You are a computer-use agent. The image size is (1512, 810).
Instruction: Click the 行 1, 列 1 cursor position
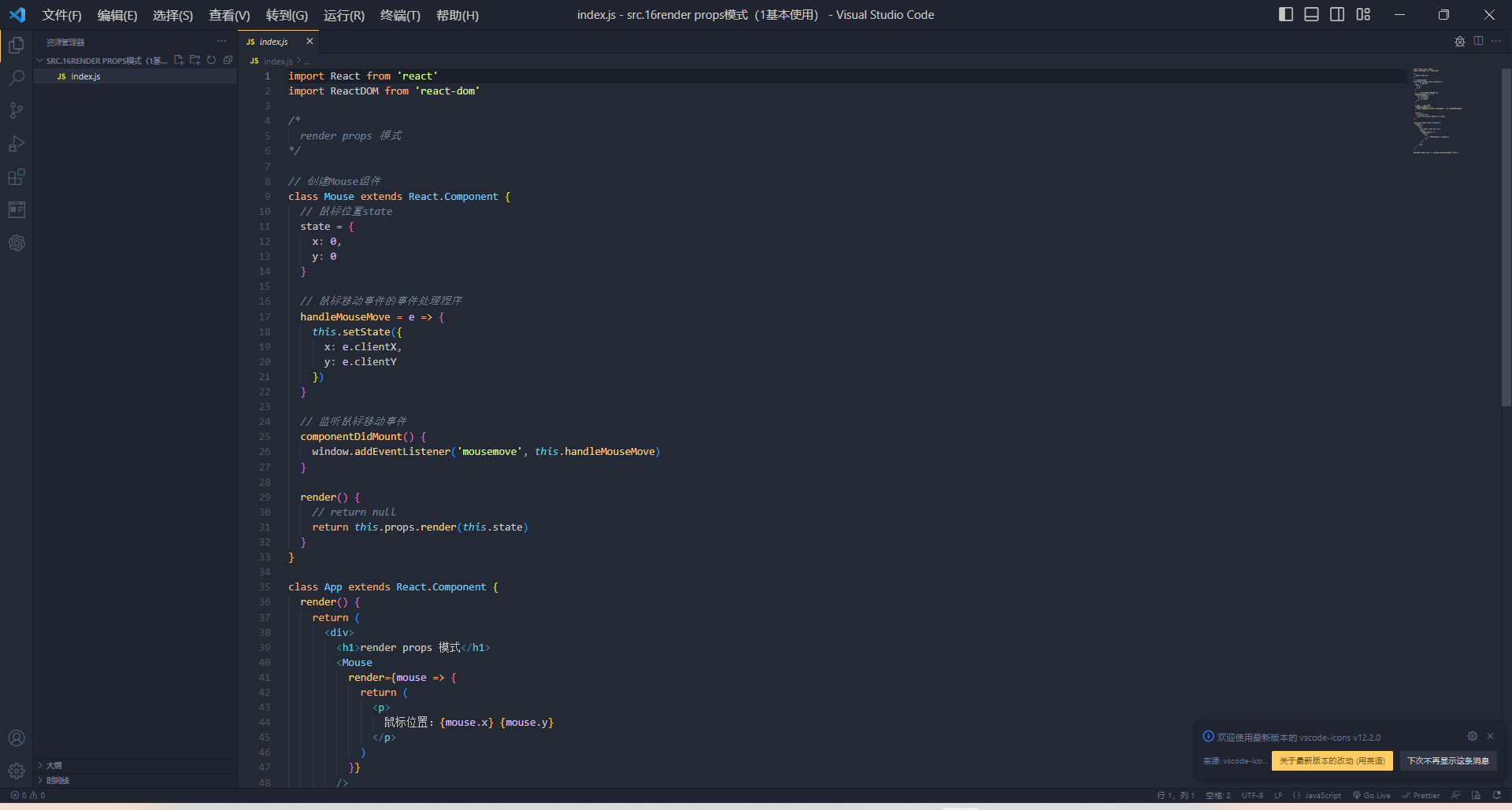(x=1176, y=795)
